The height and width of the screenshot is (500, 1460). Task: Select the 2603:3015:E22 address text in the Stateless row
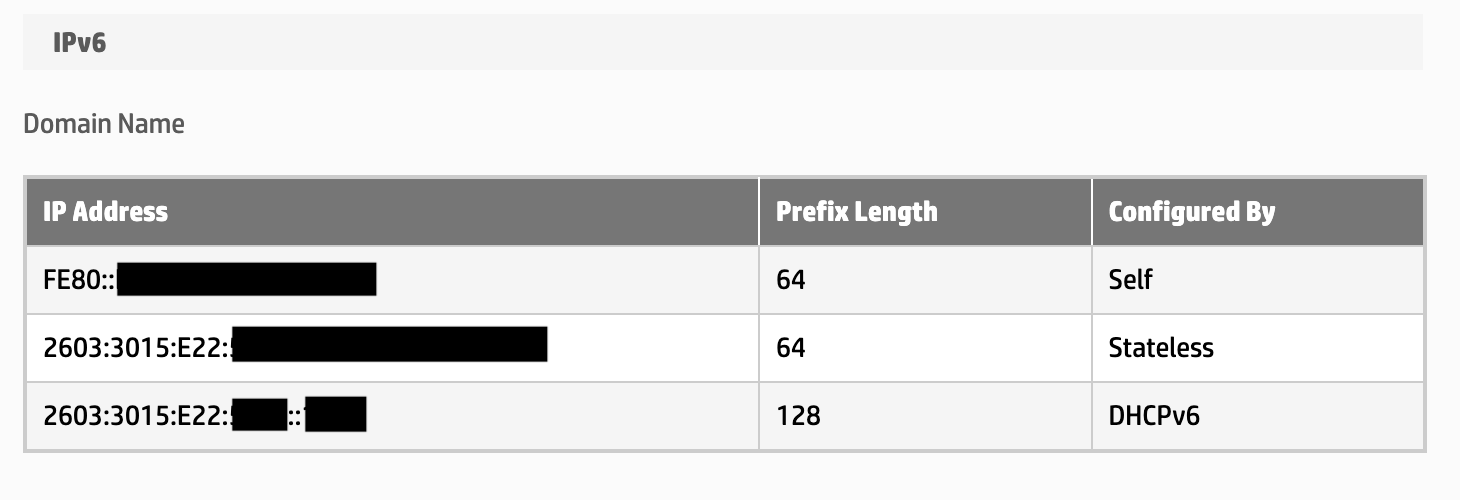[136, 347]
